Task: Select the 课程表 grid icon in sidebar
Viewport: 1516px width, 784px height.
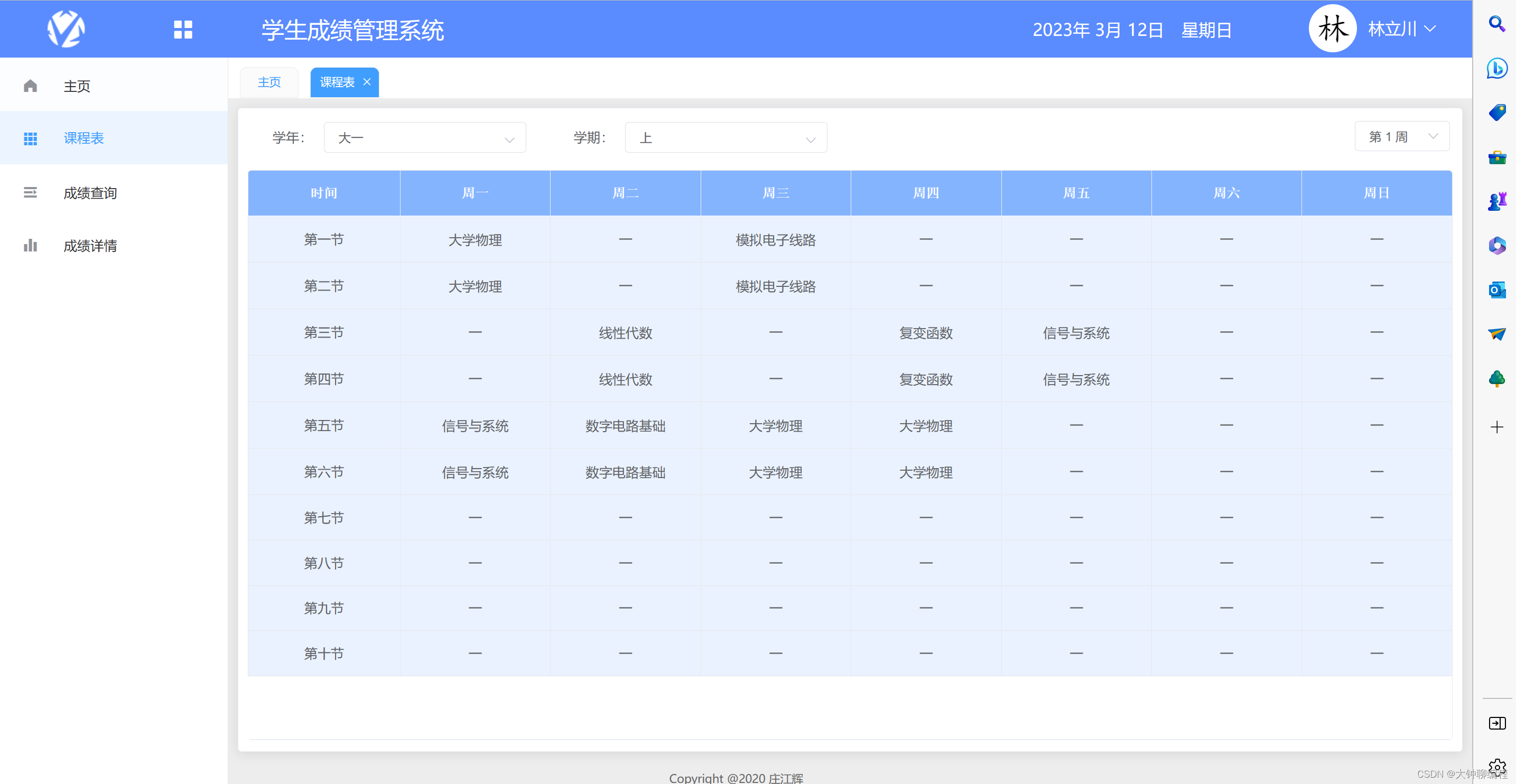Action: click(30, 138)
